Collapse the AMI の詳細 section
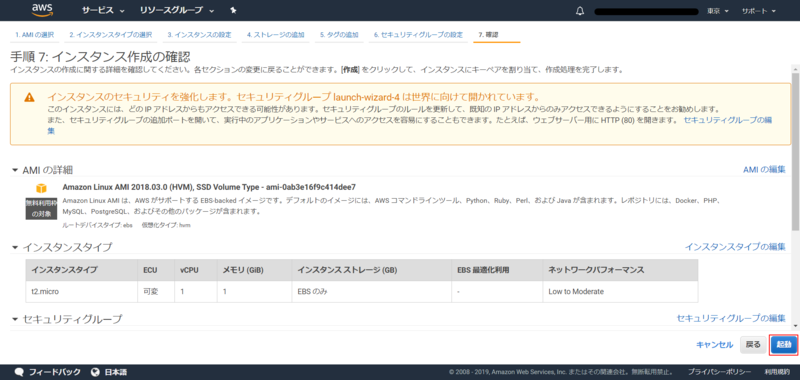Screen dimensions: 800x380 [x=15, y=169]
